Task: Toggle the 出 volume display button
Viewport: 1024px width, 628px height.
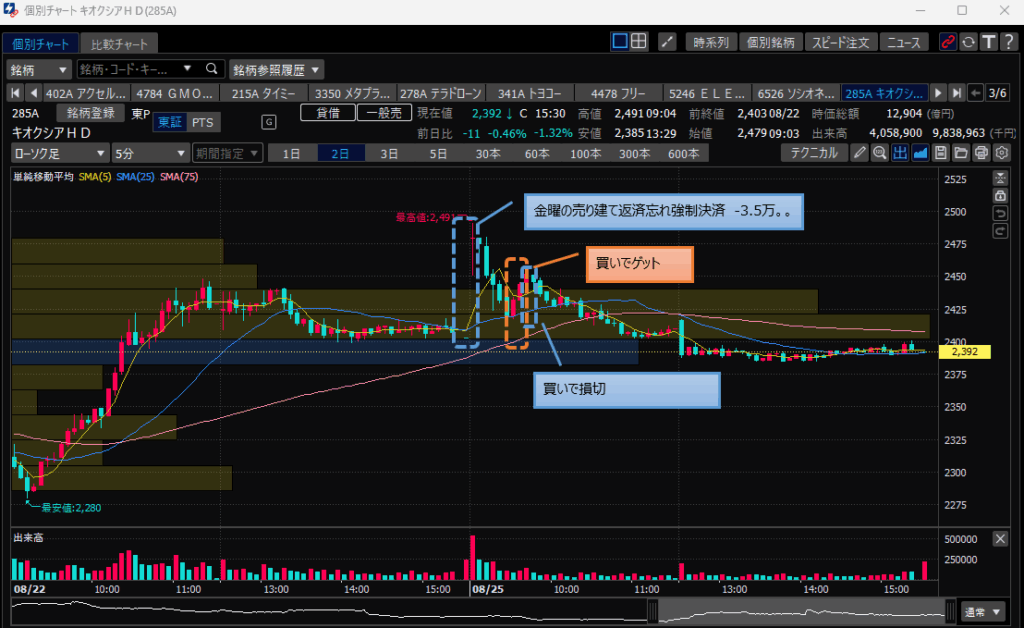Action: 899,153
